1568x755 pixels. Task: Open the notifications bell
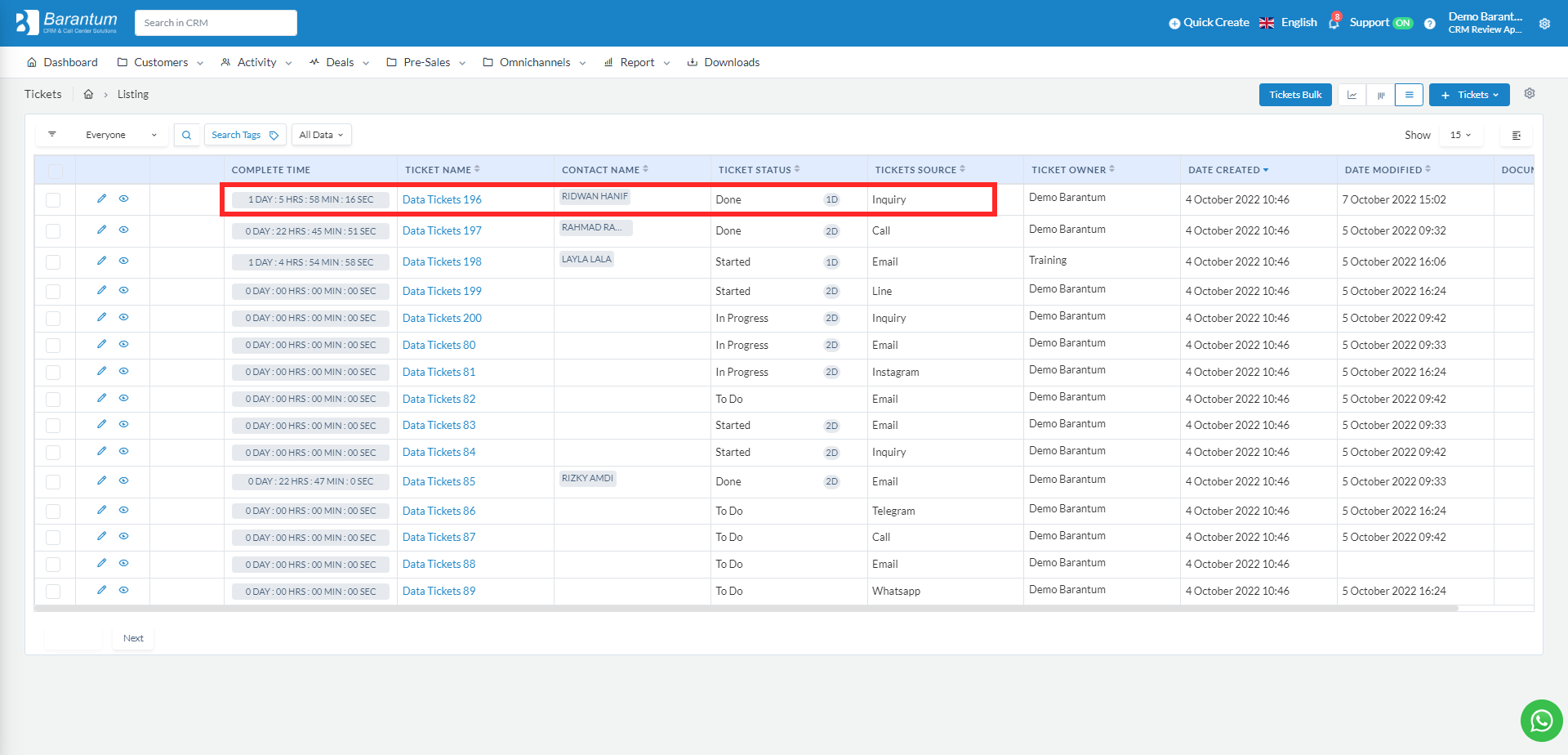pyautogui.click(x=1334, y=22)
